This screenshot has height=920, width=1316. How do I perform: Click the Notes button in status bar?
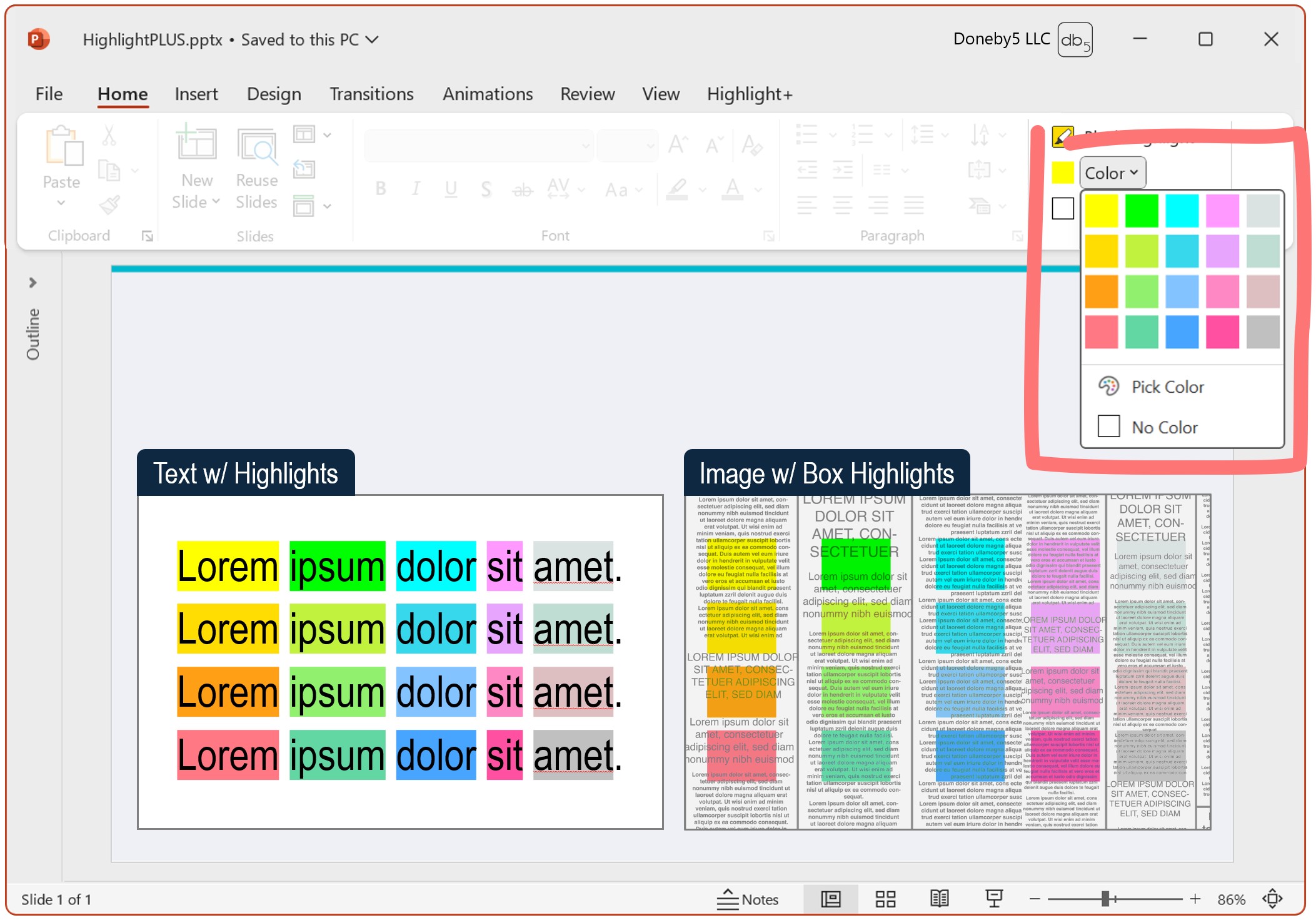747,899
